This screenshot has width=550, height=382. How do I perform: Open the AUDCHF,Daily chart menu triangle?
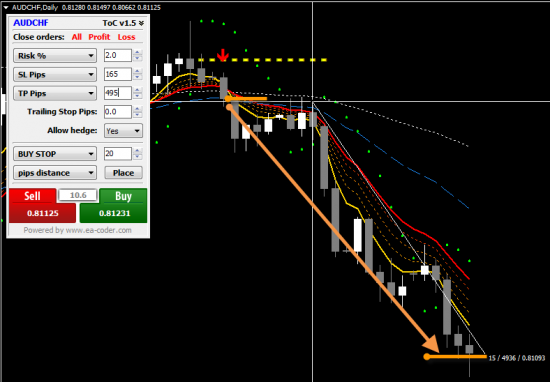pos(6,7)
